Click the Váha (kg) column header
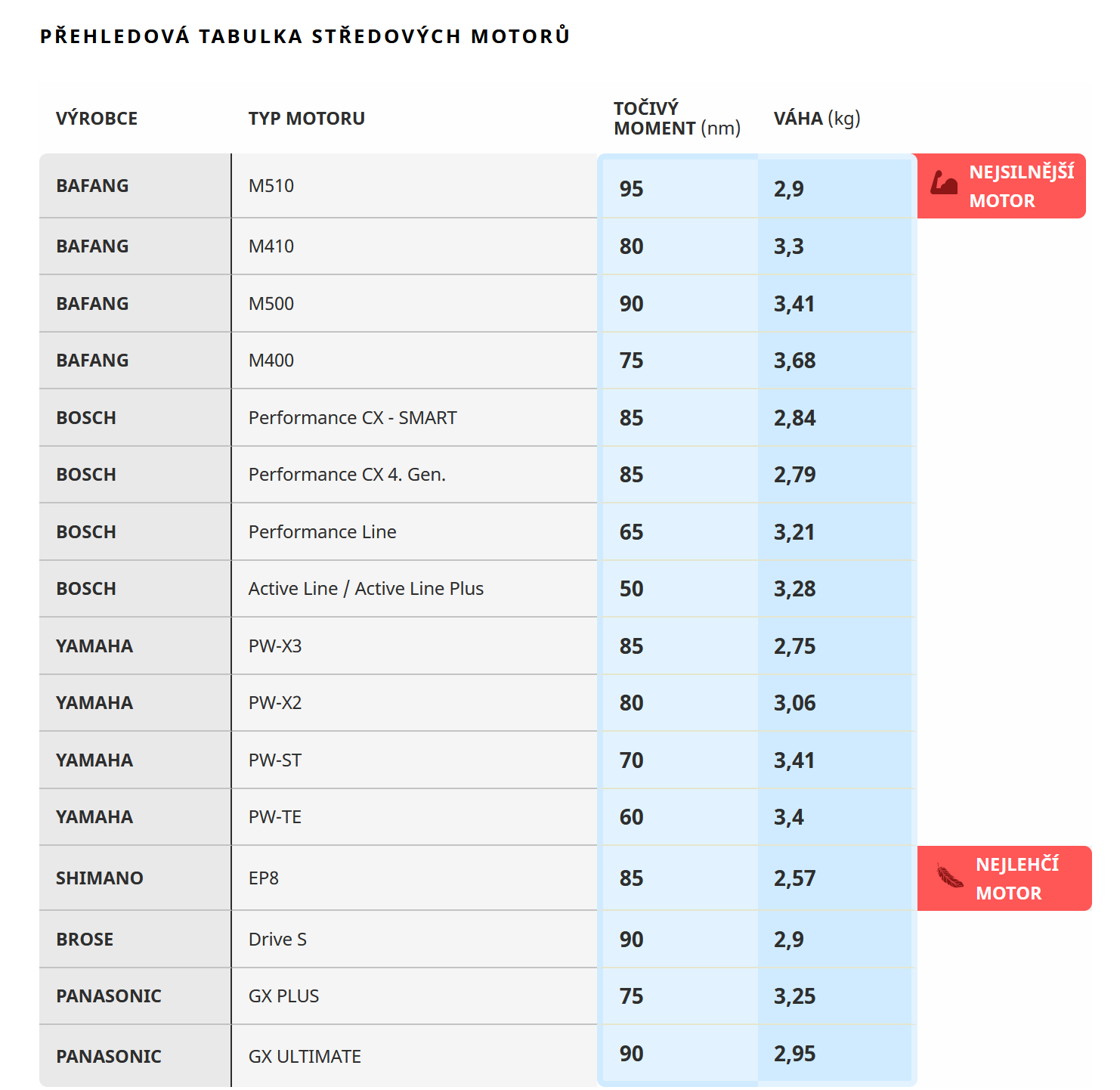Viewport: 1120px width, 1090px height. click(x=817, y=119)
